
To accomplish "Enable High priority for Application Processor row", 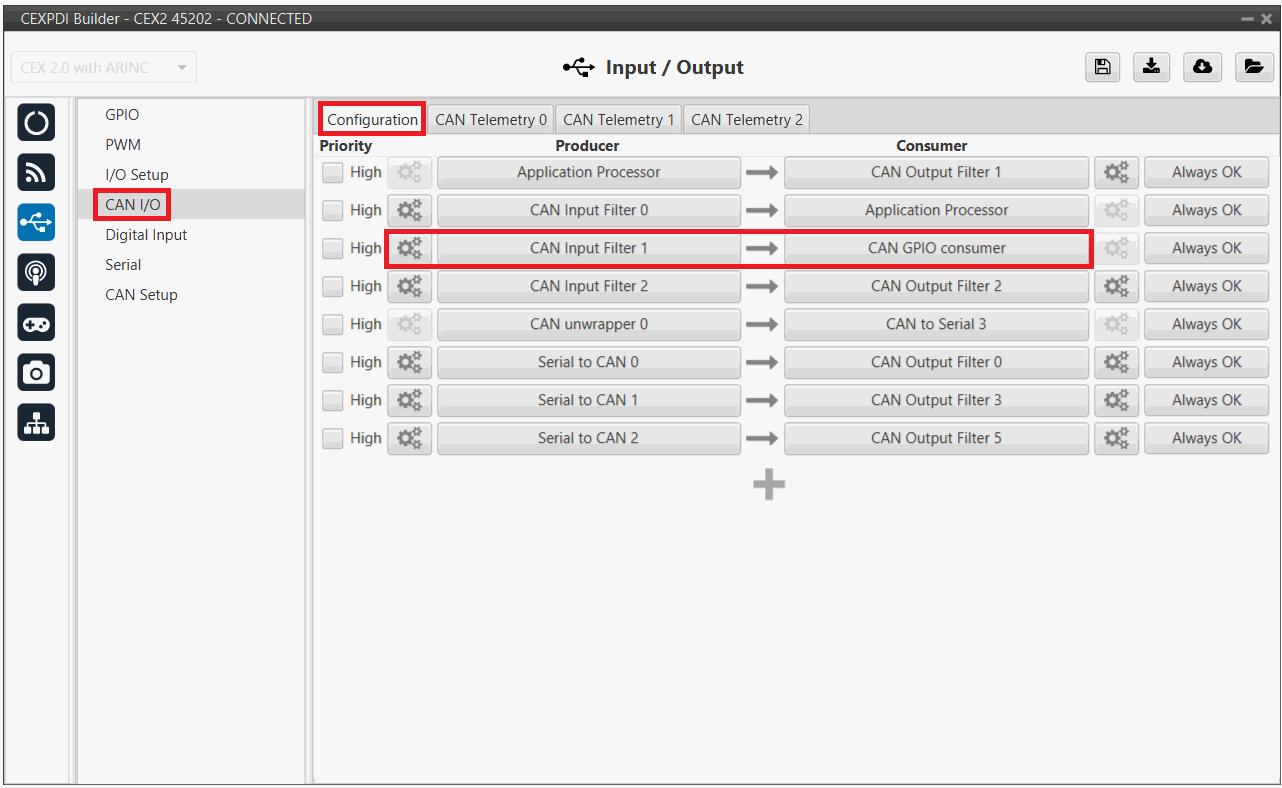I will [x=332, y=172].
